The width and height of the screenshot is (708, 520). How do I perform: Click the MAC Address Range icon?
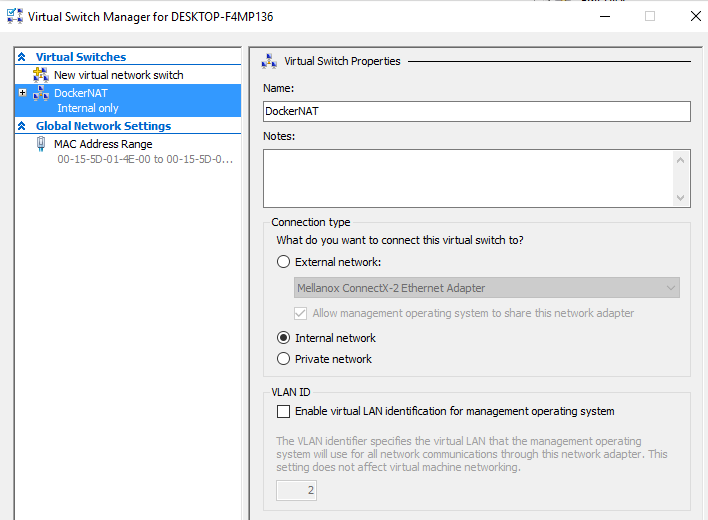pyautogui.click(x=41, y=144)
